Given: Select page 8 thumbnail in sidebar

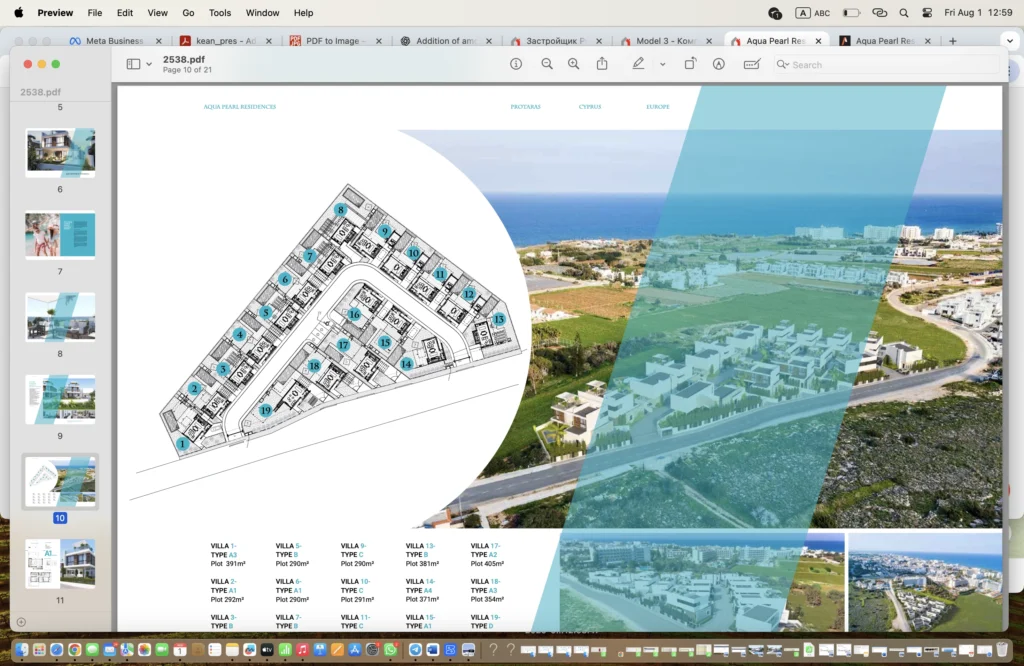Looking at the screenshot, I should pyautogui.click(x=60, y=317).
